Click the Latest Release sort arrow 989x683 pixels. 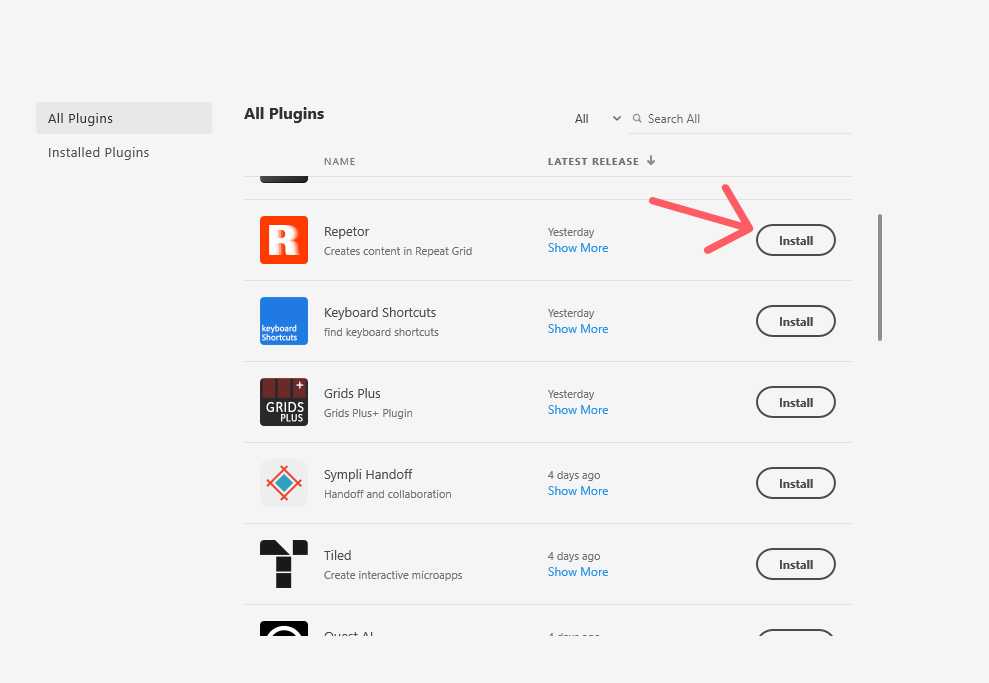(x=651, y=161)
